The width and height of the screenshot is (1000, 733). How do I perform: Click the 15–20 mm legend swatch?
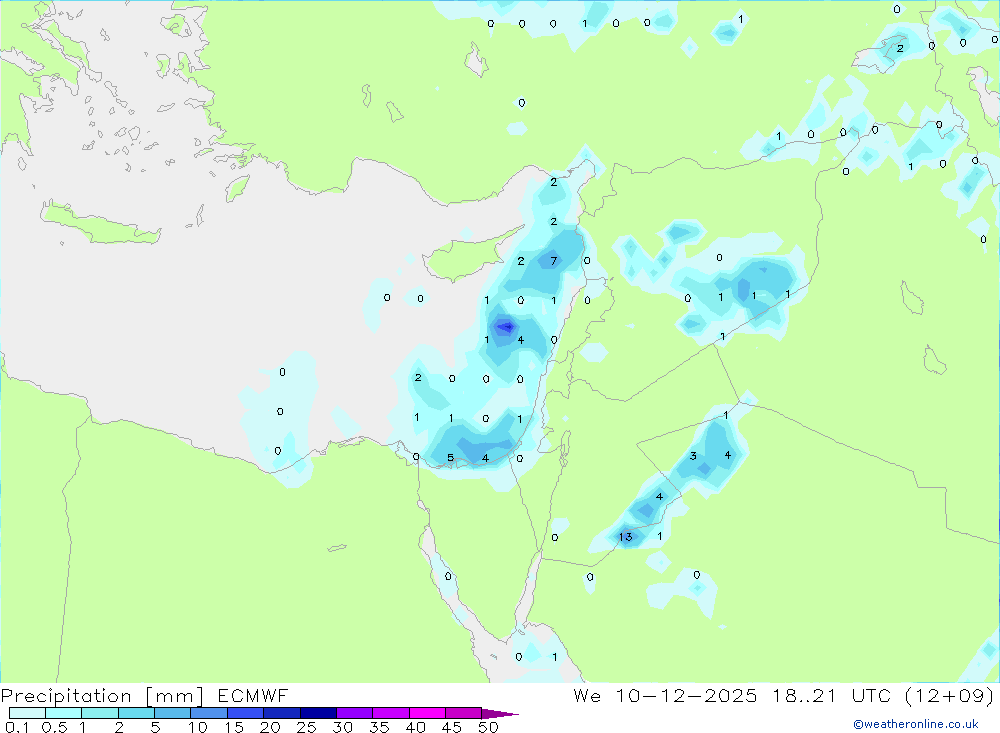[x=245, y=713]
